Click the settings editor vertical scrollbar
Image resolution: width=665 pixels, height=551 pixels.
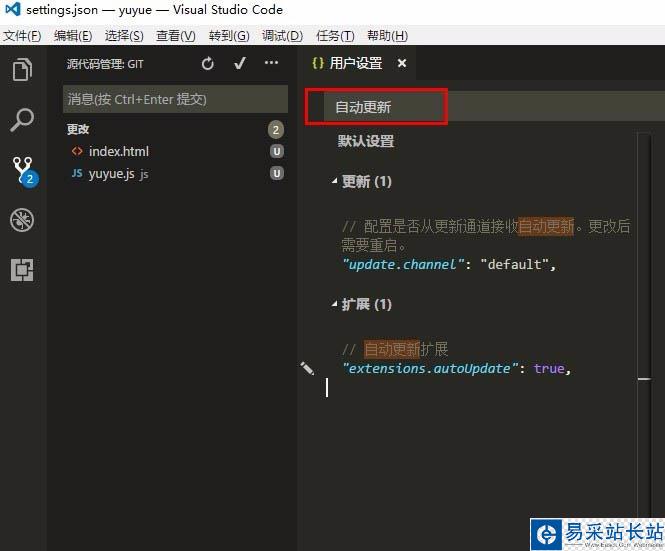point(644,322)
